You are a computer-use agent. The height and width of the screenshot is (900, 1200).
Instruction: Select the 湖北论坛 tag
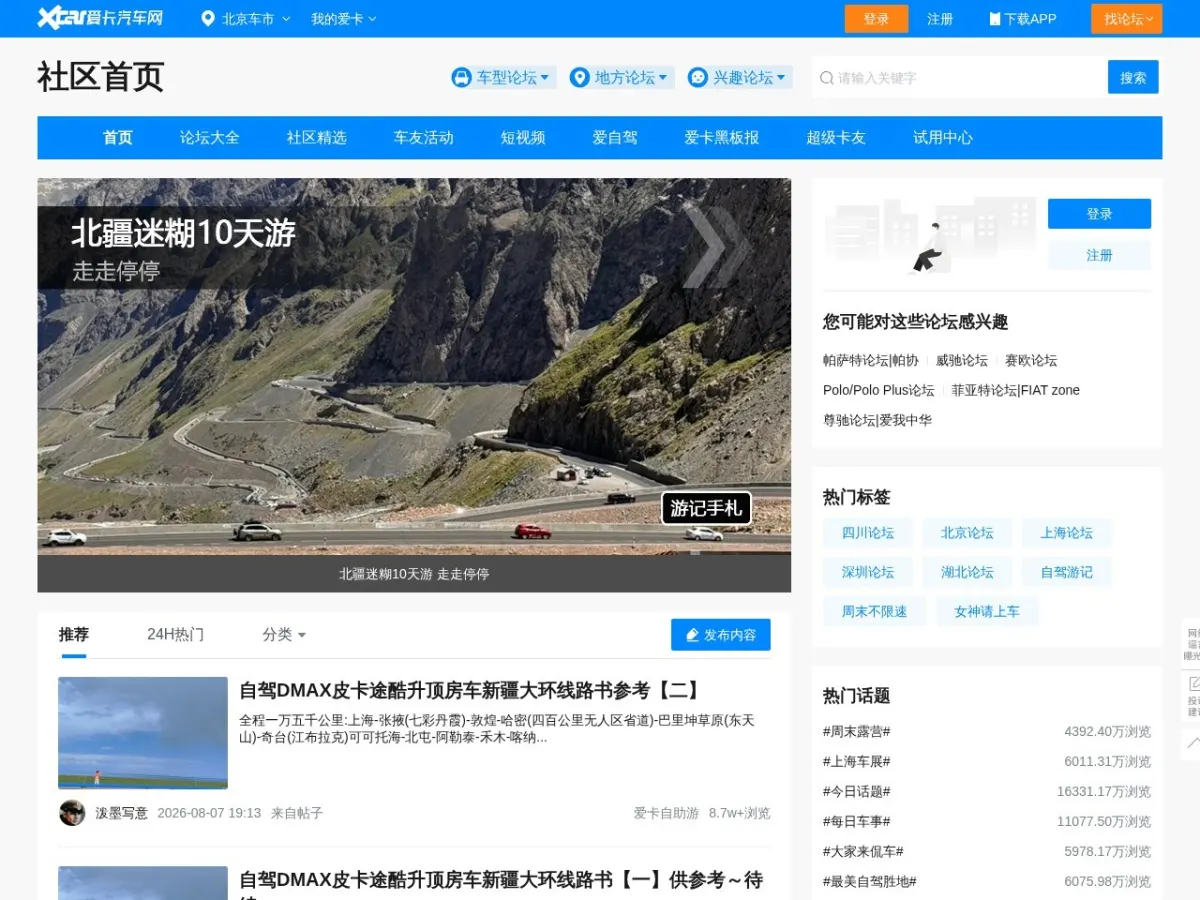coord(967,572)
